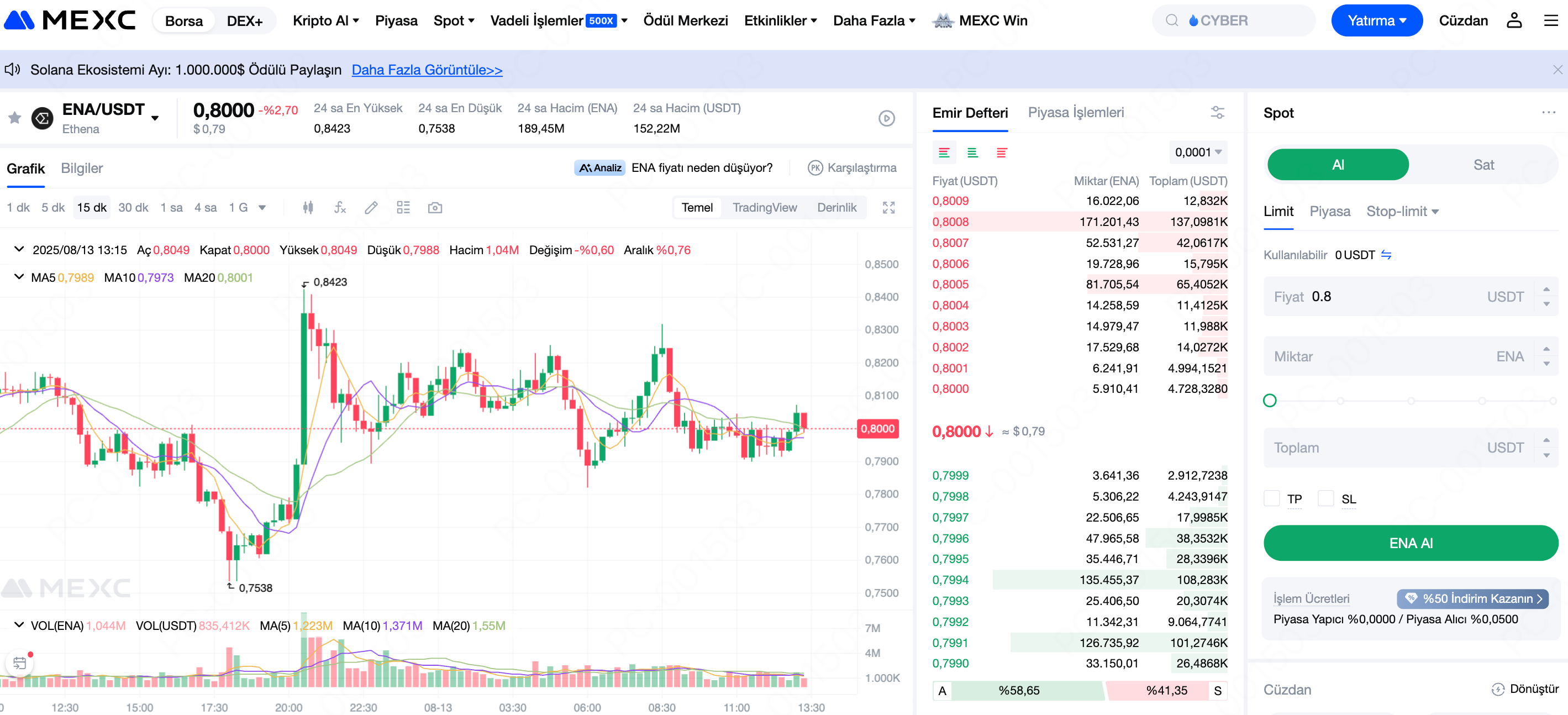
Task: Show combined order book view
Action: [x=944, y=152]
